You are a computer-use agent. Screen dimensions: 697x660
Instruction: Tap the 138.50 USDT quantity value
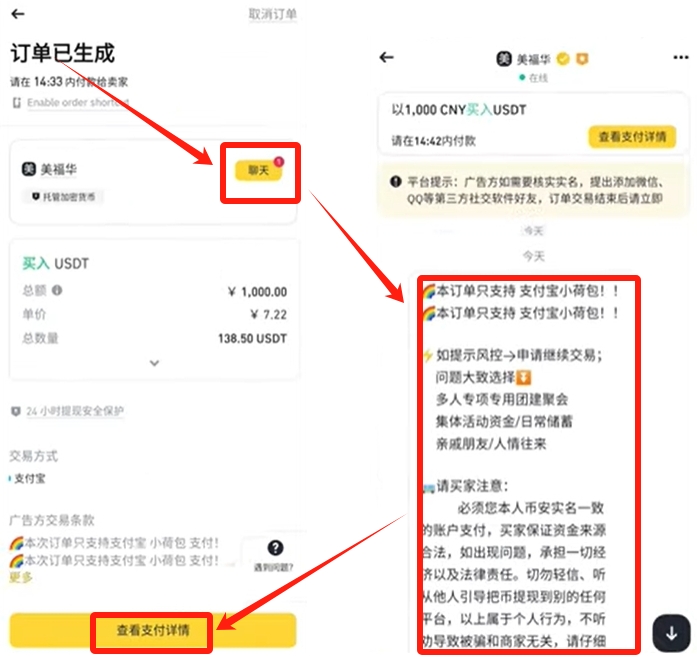[252, 339]
